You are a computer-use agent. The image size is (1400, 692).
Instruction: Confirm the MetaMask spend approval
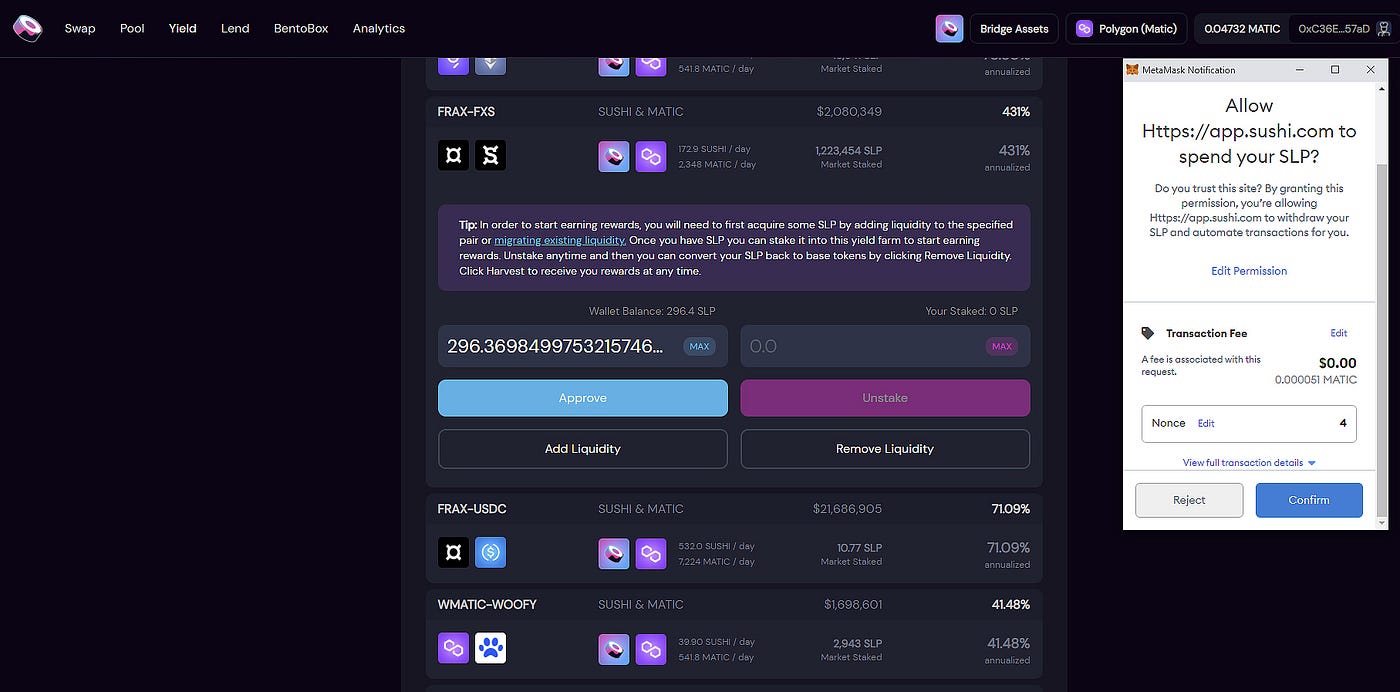coord(1309,500)
